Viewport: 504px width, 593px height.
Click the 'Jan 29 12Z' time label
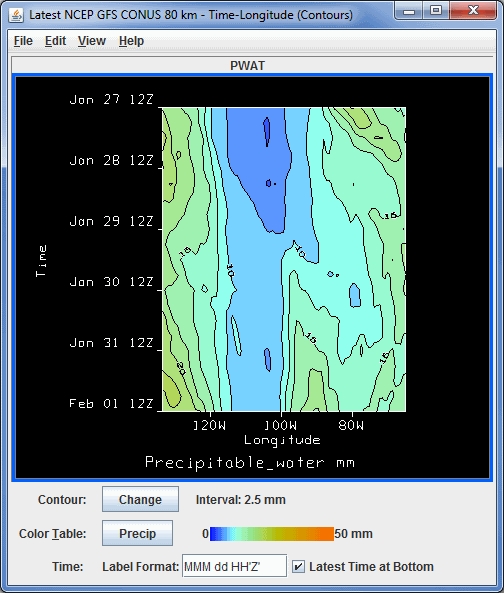click(x=111, y=221)
